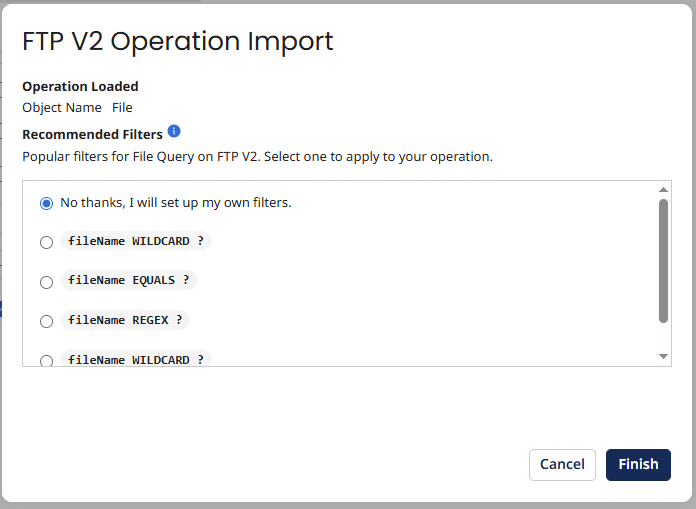Click the 'Operation Loaded' heading
The width and height of the screenshot is (696, 509).
click(x=80, y=86)
